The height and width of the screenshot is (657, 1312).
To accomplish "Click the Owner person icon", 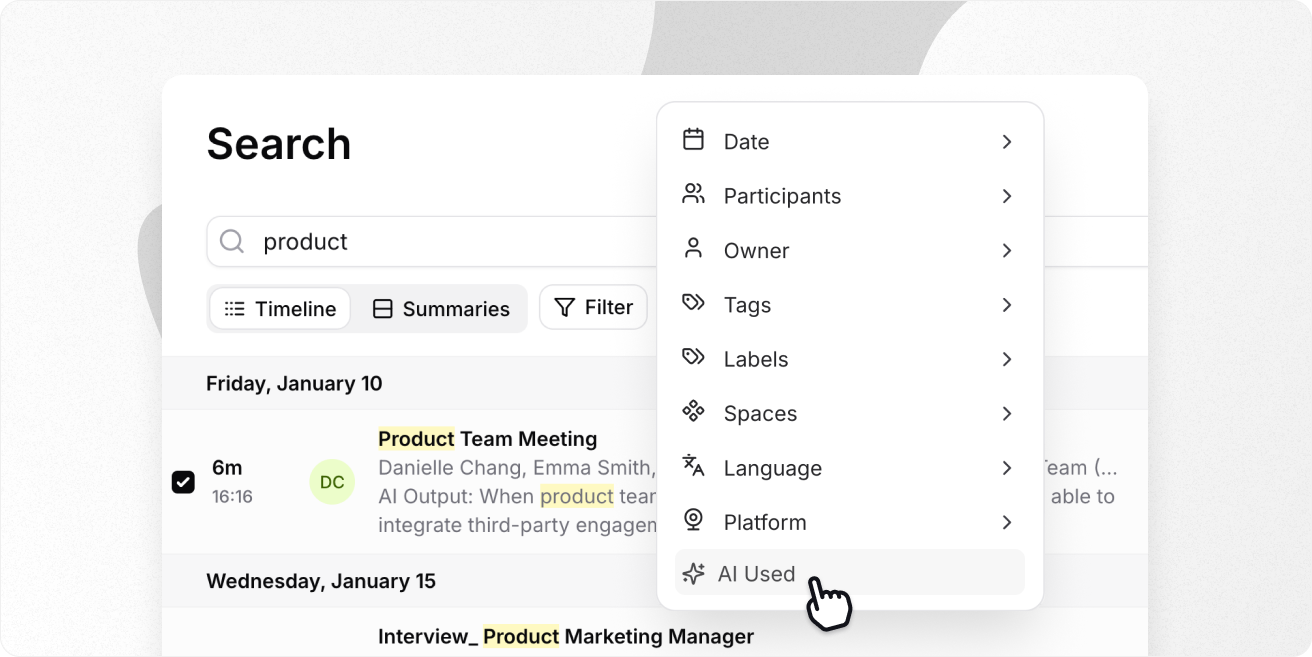I will (693, 249).
